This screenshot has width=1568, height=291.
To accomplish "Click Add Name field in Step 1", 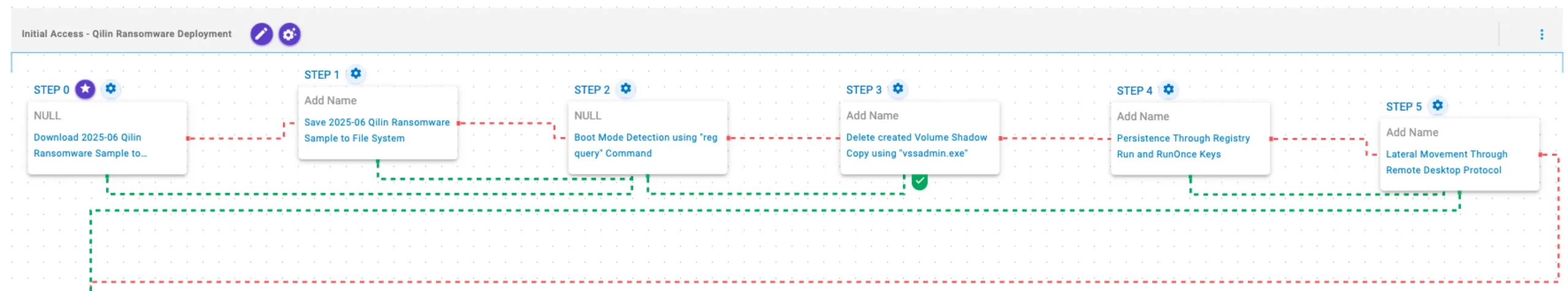I will 330,100.
